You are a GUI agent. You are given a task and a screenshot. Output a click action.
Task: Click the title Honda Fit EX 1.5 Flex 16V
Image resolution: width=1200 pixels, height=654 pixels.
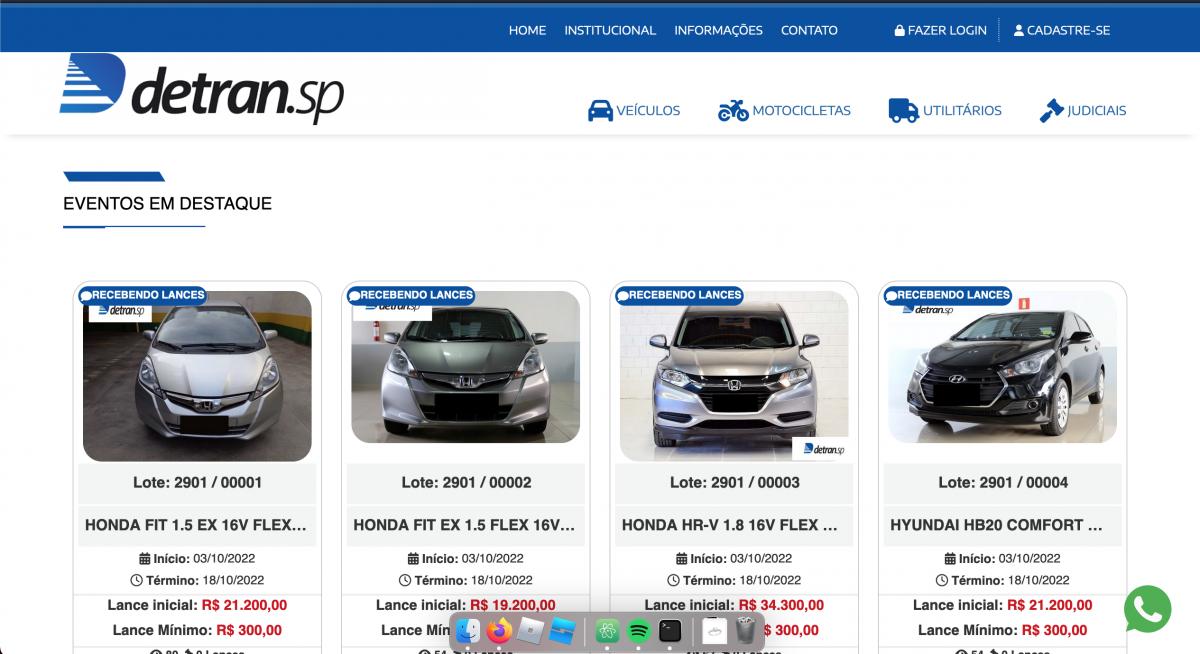tap(466, 525)
